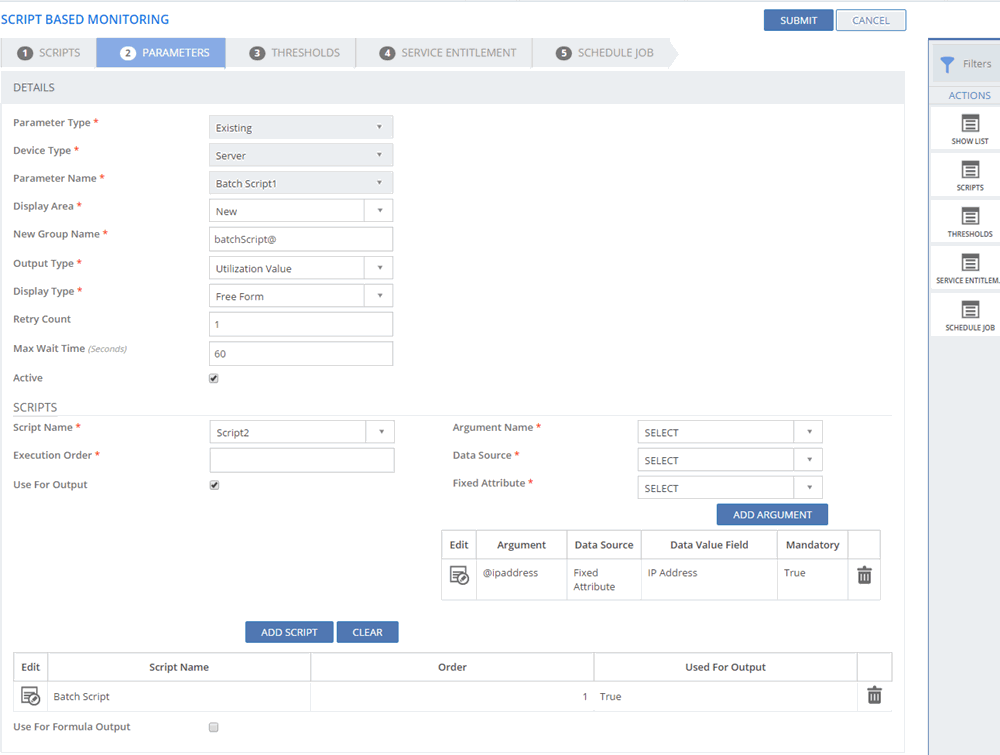
Task: Open the Output Type dropdown
Action: point(301,268)
